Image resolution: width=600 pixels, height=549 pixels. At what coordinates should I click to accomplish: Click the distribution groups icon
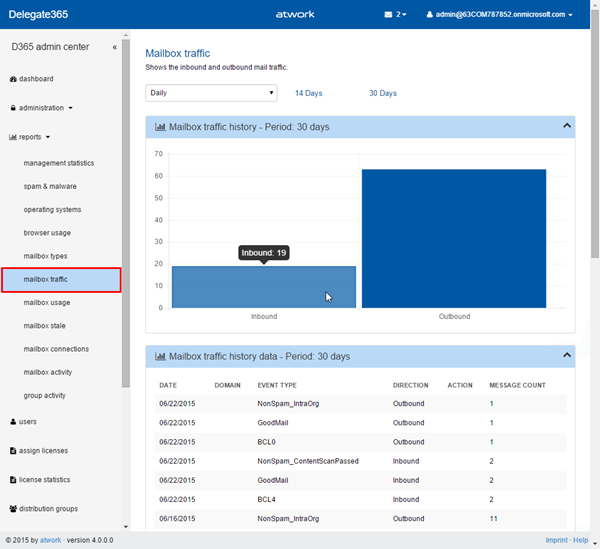(13, 509)
